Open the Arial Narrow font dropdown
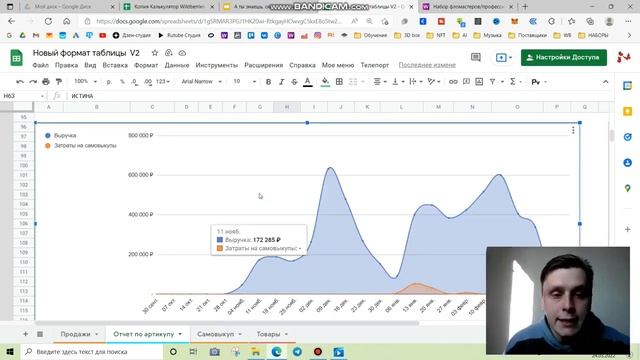The width and height of the screenshot is (640, 360). click(201, 82)
